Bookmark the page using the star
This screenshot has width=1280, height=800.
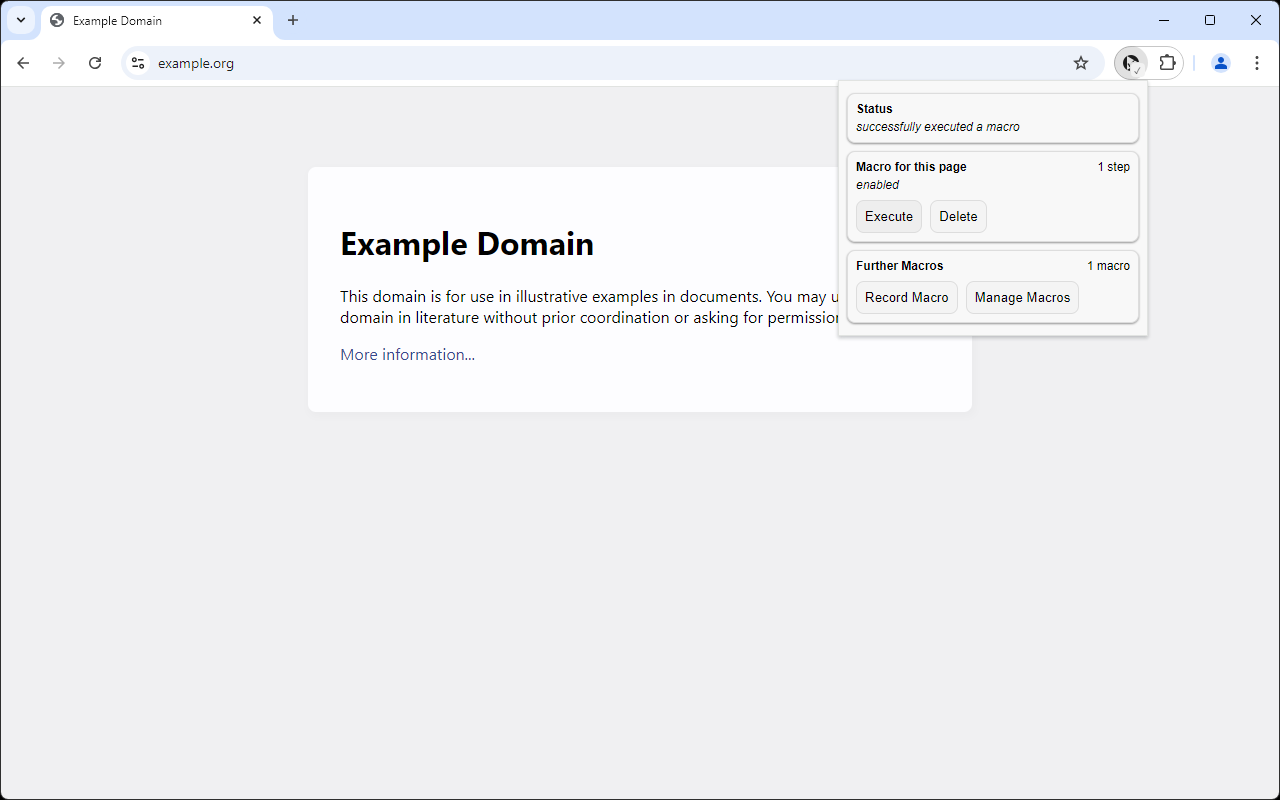click(1080, 62)
